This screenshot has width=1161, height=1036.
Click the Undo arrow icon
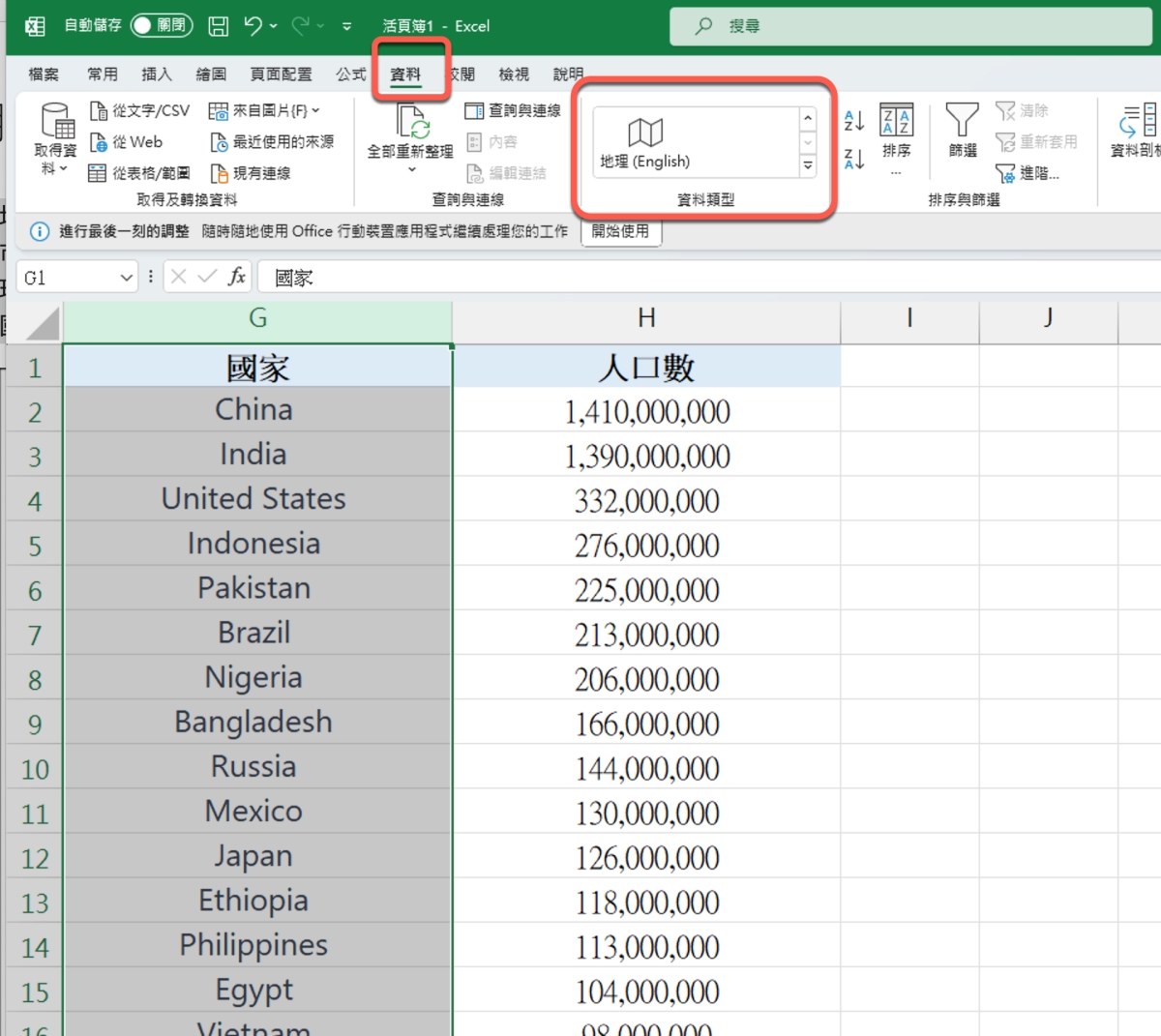253,26
